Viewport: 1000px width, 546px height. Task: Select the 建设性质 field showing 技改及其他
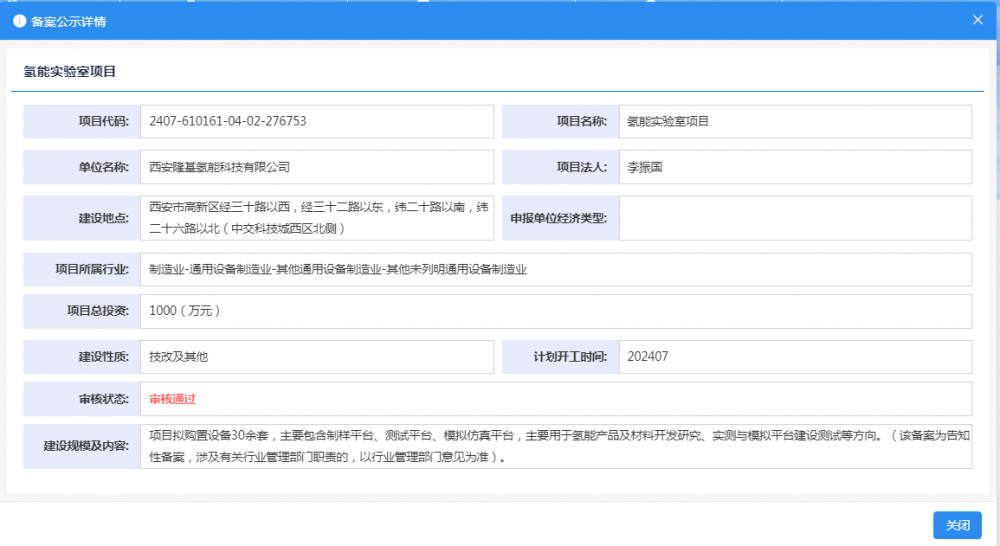point(317,357)
